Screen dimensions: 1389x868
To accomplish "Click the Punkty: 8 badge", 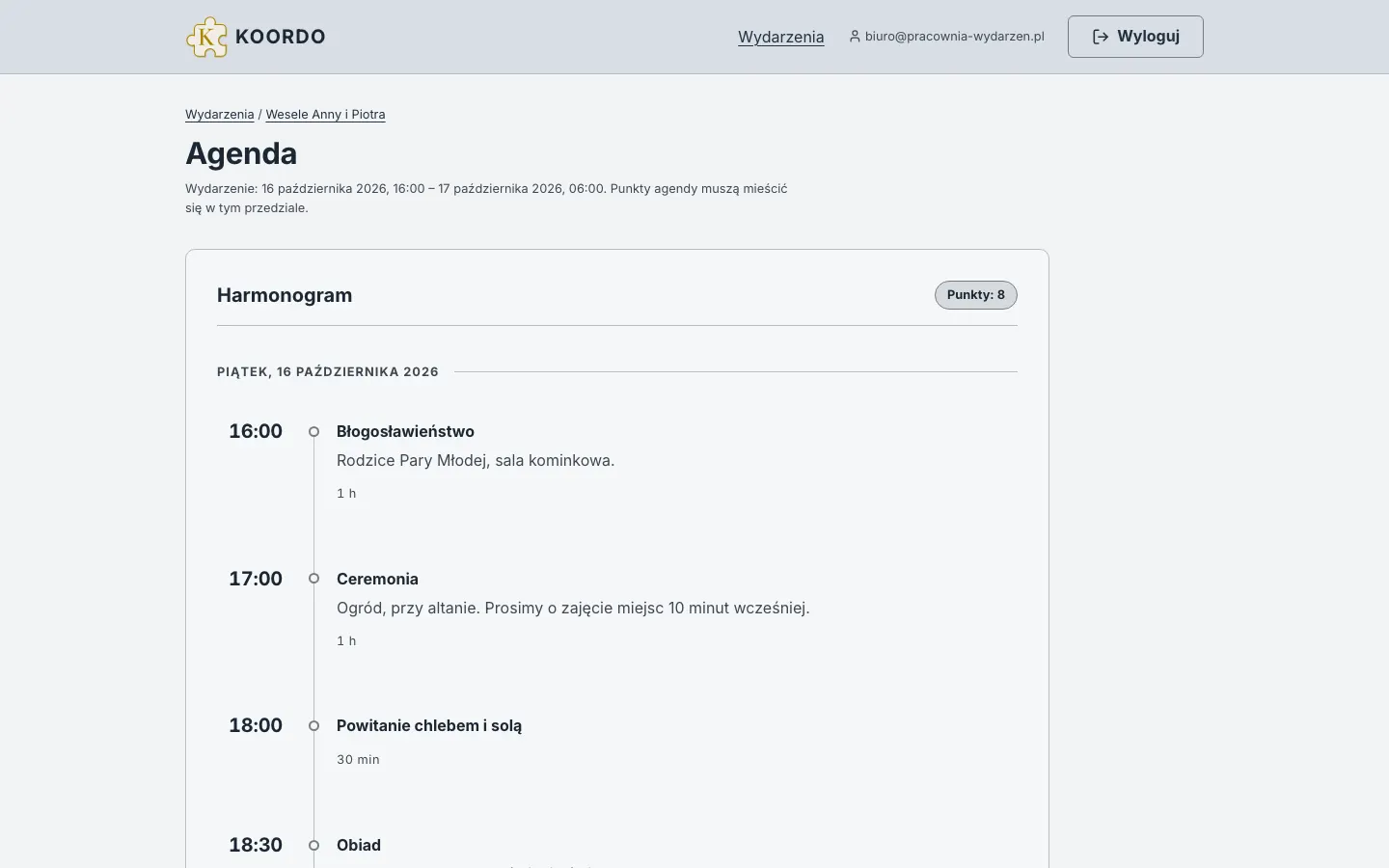I will [976, 295].
